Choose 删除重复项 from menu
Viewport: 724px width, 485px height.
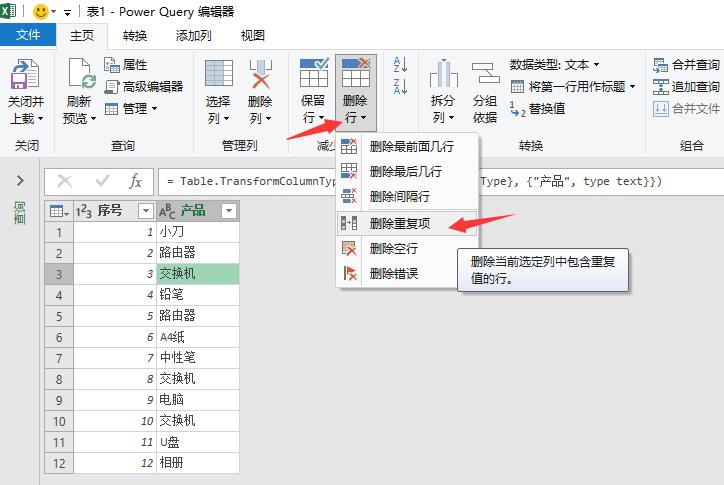click(407, 224)
